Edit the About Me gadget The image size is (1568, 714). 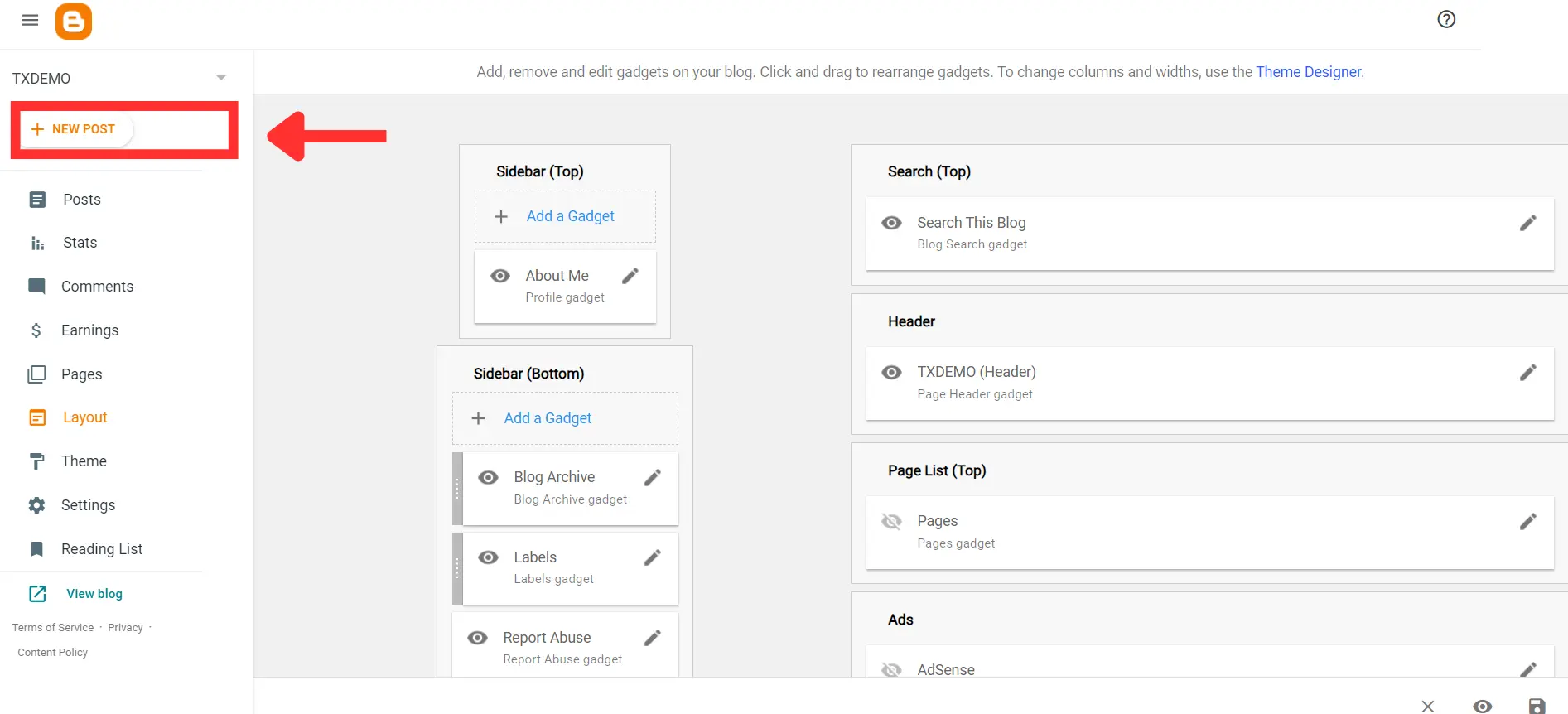point(630,276)
